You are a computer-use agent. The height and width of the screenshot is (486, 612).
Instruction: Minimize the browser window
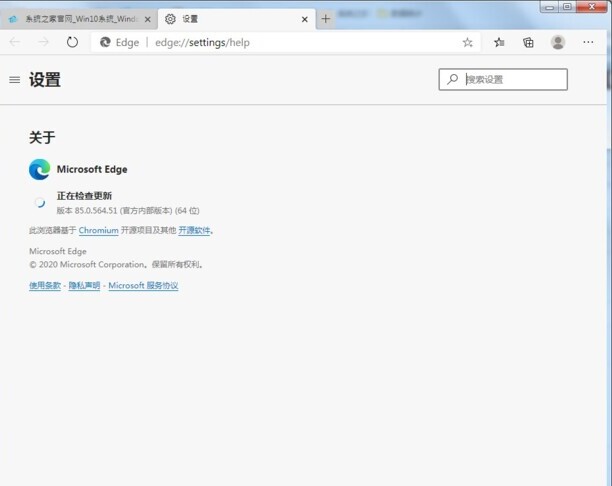550,7
